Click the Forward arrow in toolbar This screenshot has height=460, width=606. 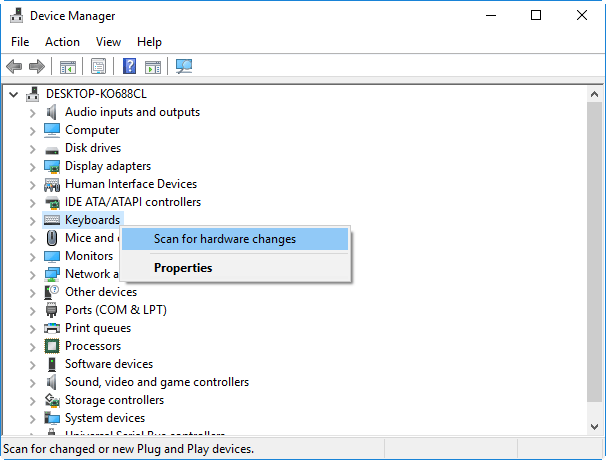coord(37,67)
